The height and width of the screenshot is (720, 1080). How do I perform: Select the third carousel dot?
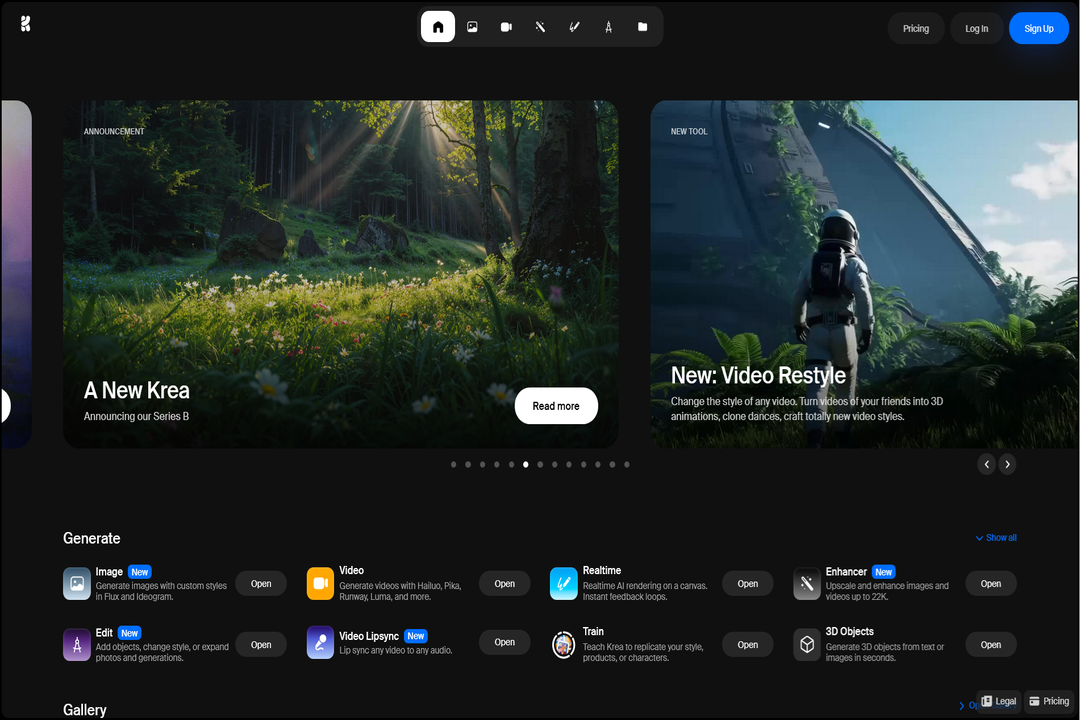pos(482,464)
